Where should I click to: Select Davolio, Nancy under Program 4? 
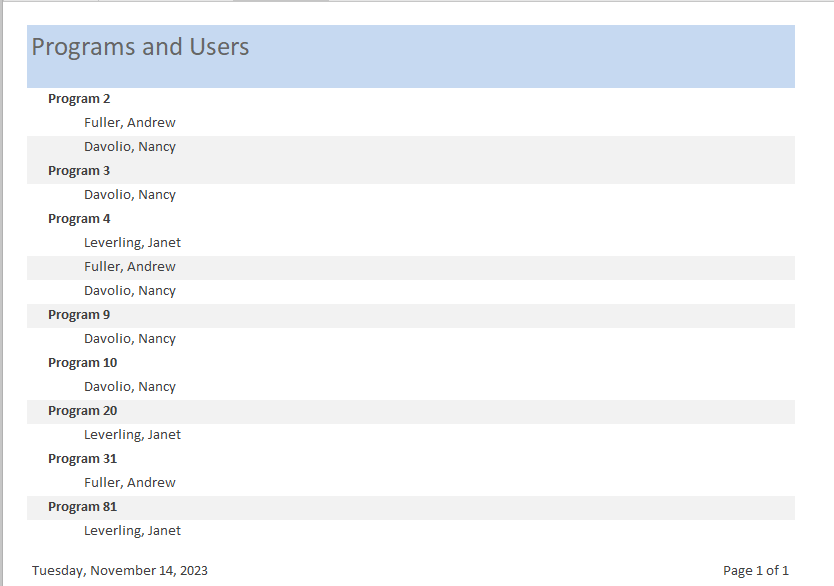tap(130, 291)
